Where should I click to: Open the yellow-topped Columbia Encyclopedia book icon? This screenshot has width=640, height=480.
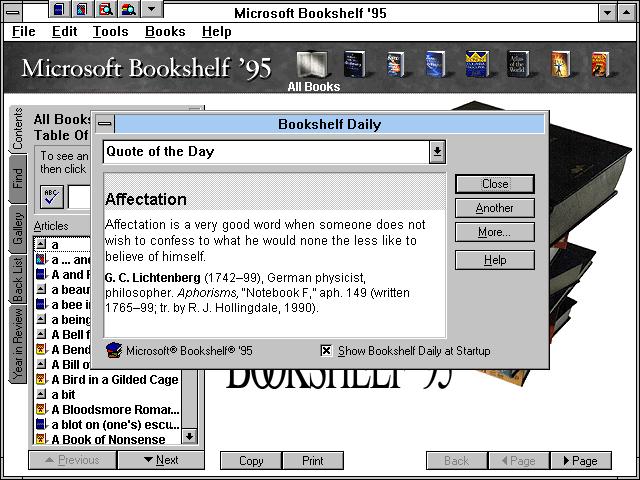coord(477,64)
